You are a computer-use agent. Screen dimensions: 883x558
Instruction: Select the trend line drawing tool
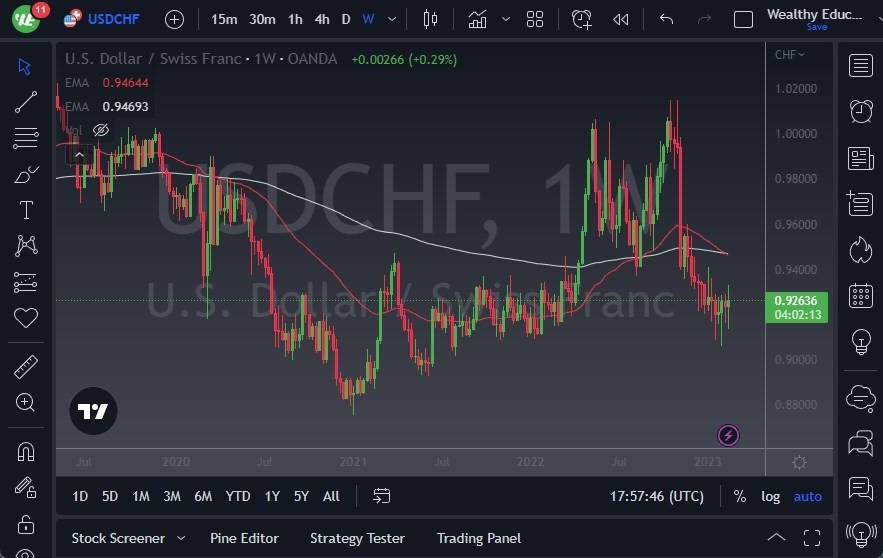[25, 102]
